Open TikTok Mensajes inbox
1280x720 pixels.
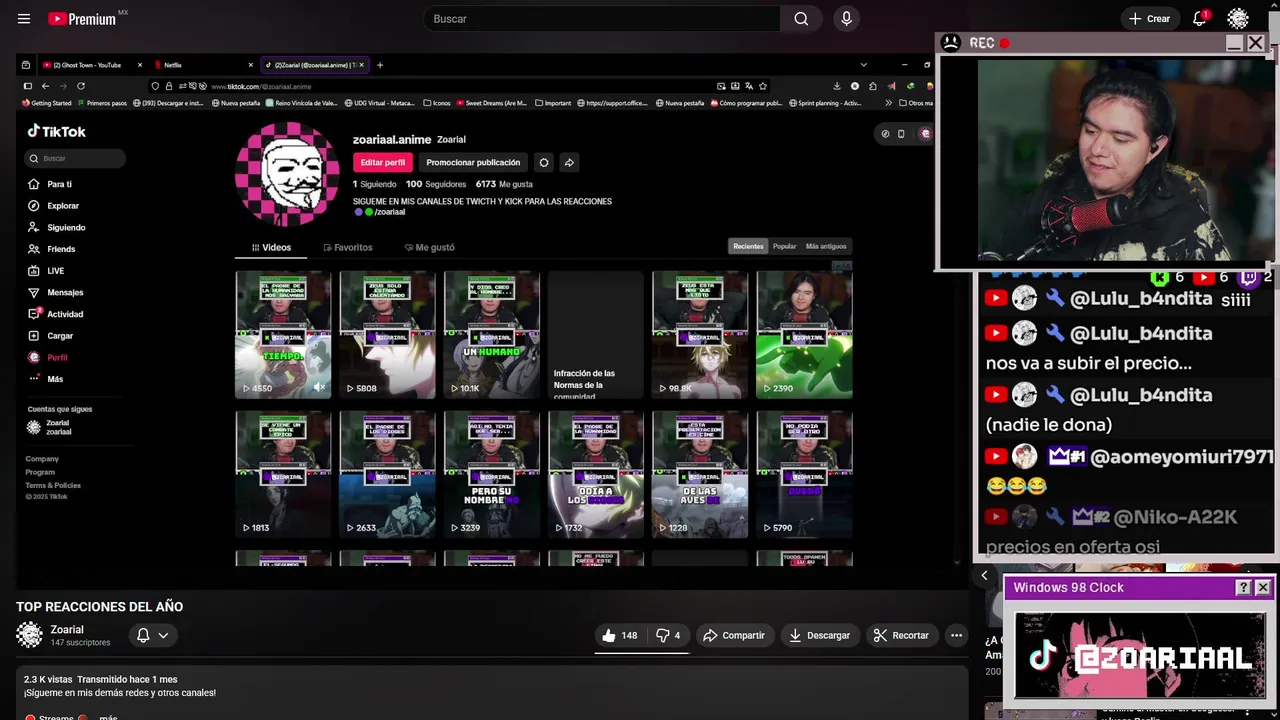click(x=65, y=293)
